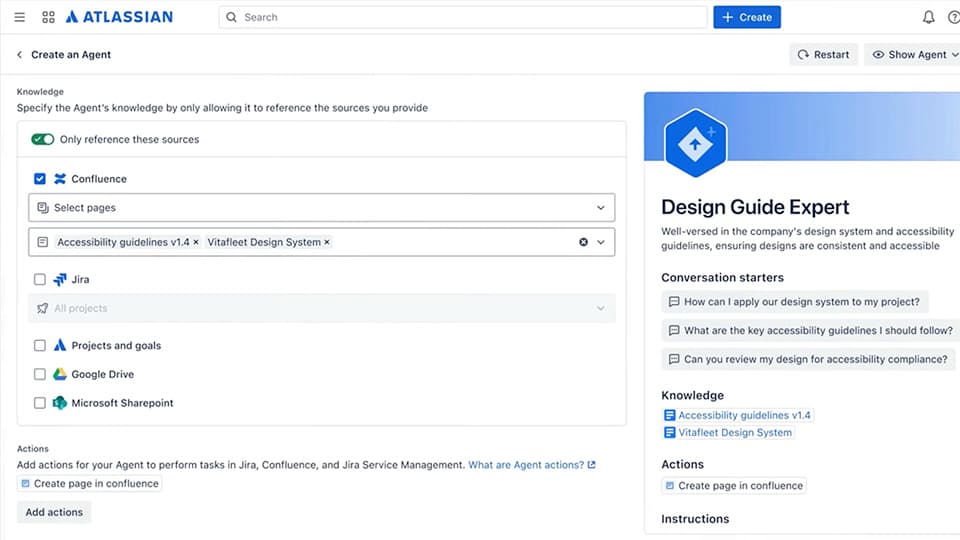Click the Add actions button

click(54, 512)
